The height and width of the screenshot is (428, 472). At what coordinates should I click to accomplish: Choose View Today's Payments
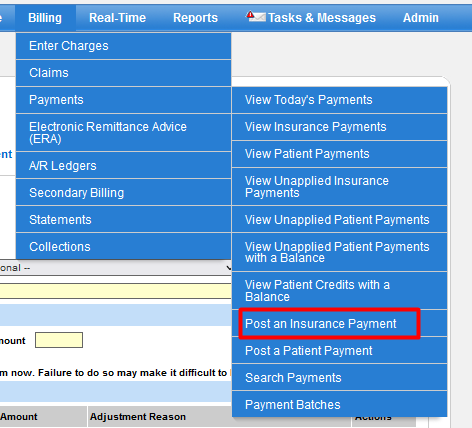point(339,100)
